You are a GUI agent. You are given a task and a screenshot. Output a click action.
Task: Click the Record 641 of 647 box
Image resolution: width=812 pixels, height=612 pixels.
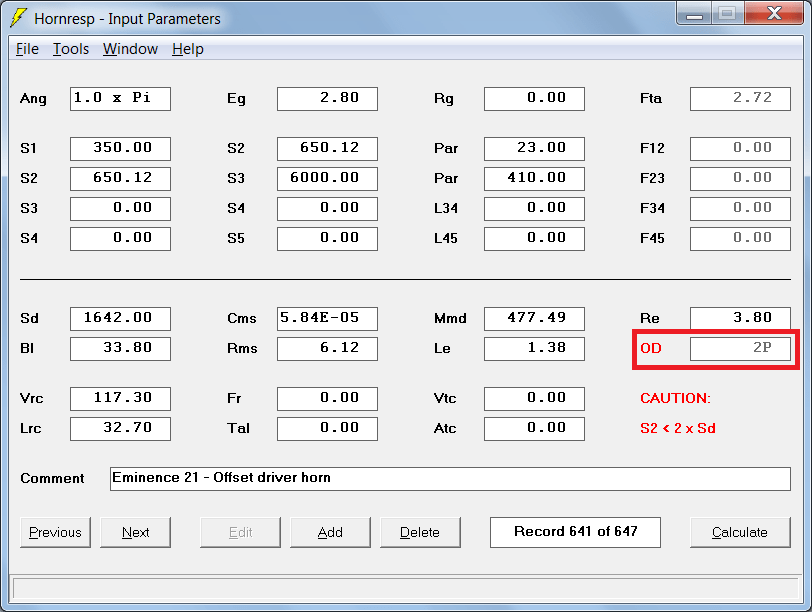point(575,532)
